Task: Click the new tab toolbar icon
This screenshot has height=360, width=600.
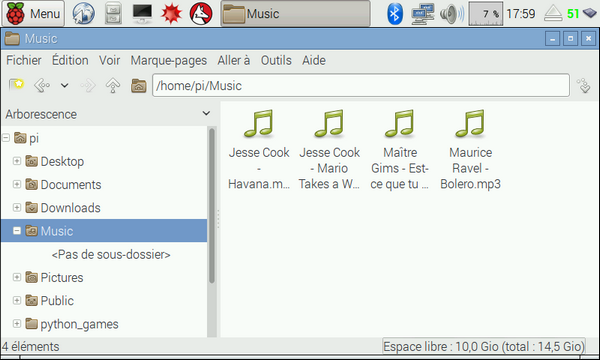Action: click(16, 85)
